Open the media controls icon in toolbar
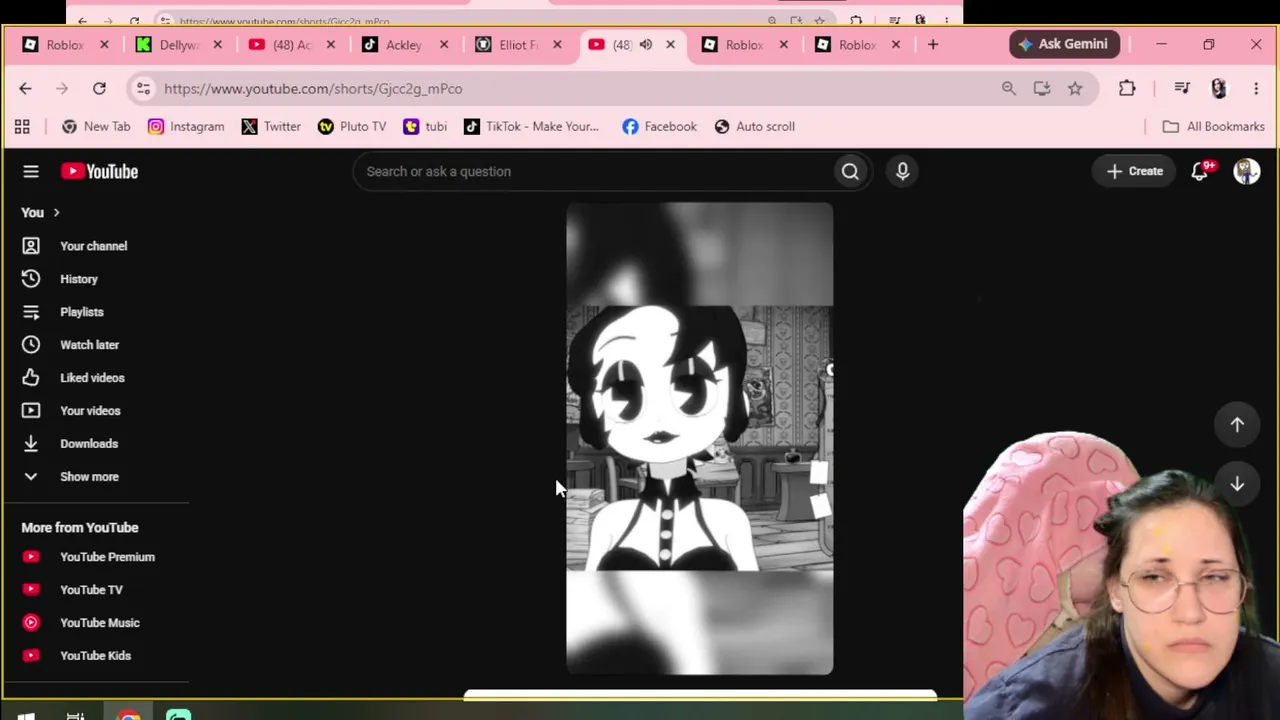The width and height of the screenshot is (1280, 720). click(1182, 89)
